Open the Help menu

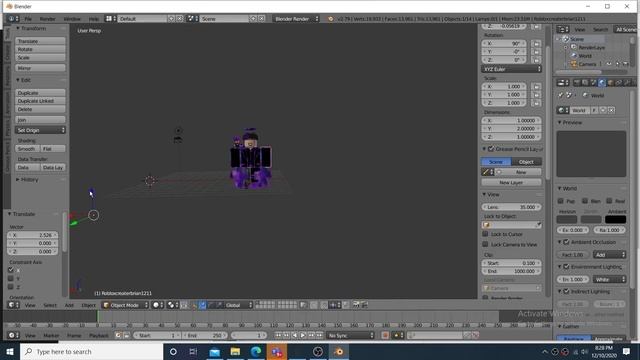93,19
